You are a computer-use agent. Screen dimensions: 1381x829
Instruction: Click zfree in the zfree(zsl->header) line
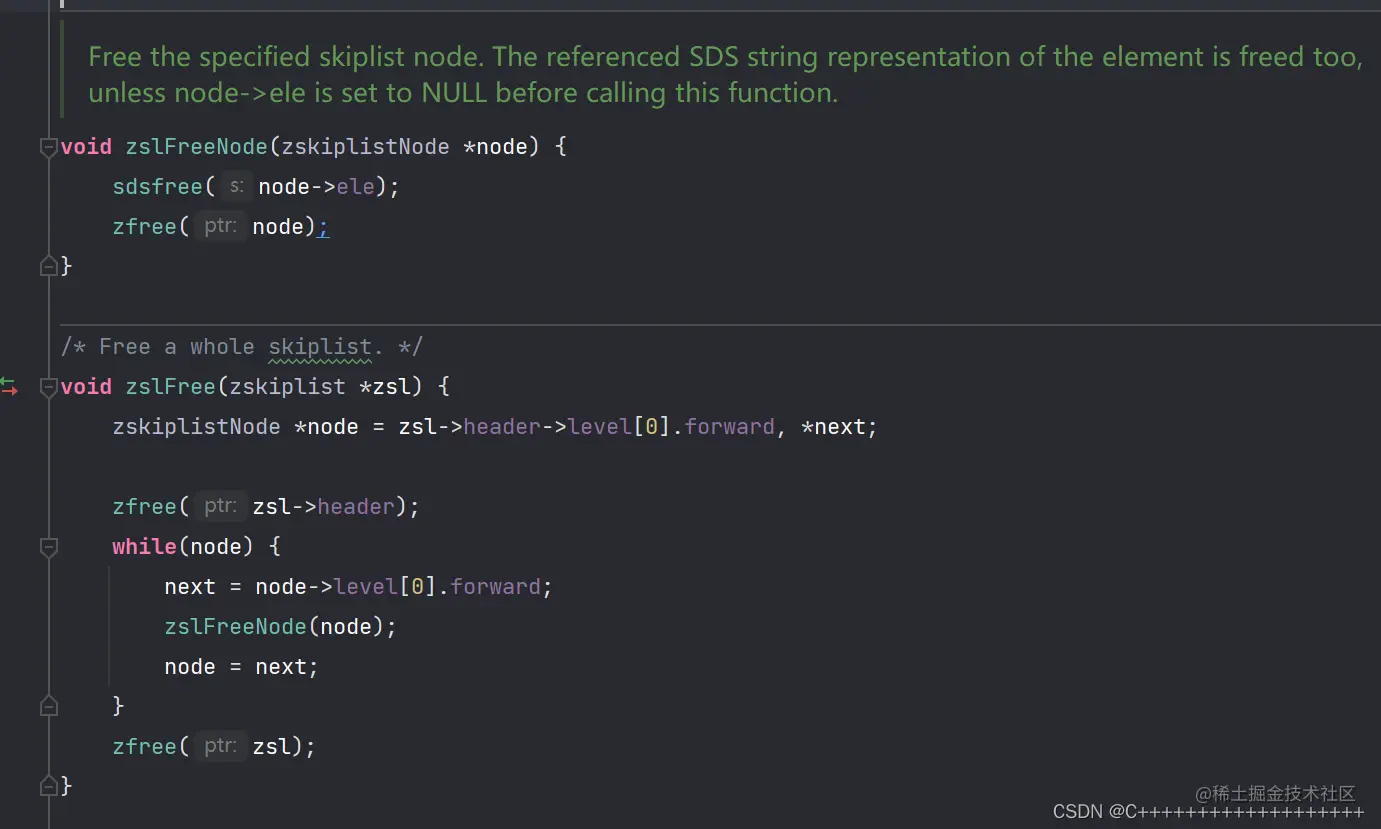coord(145,507)
